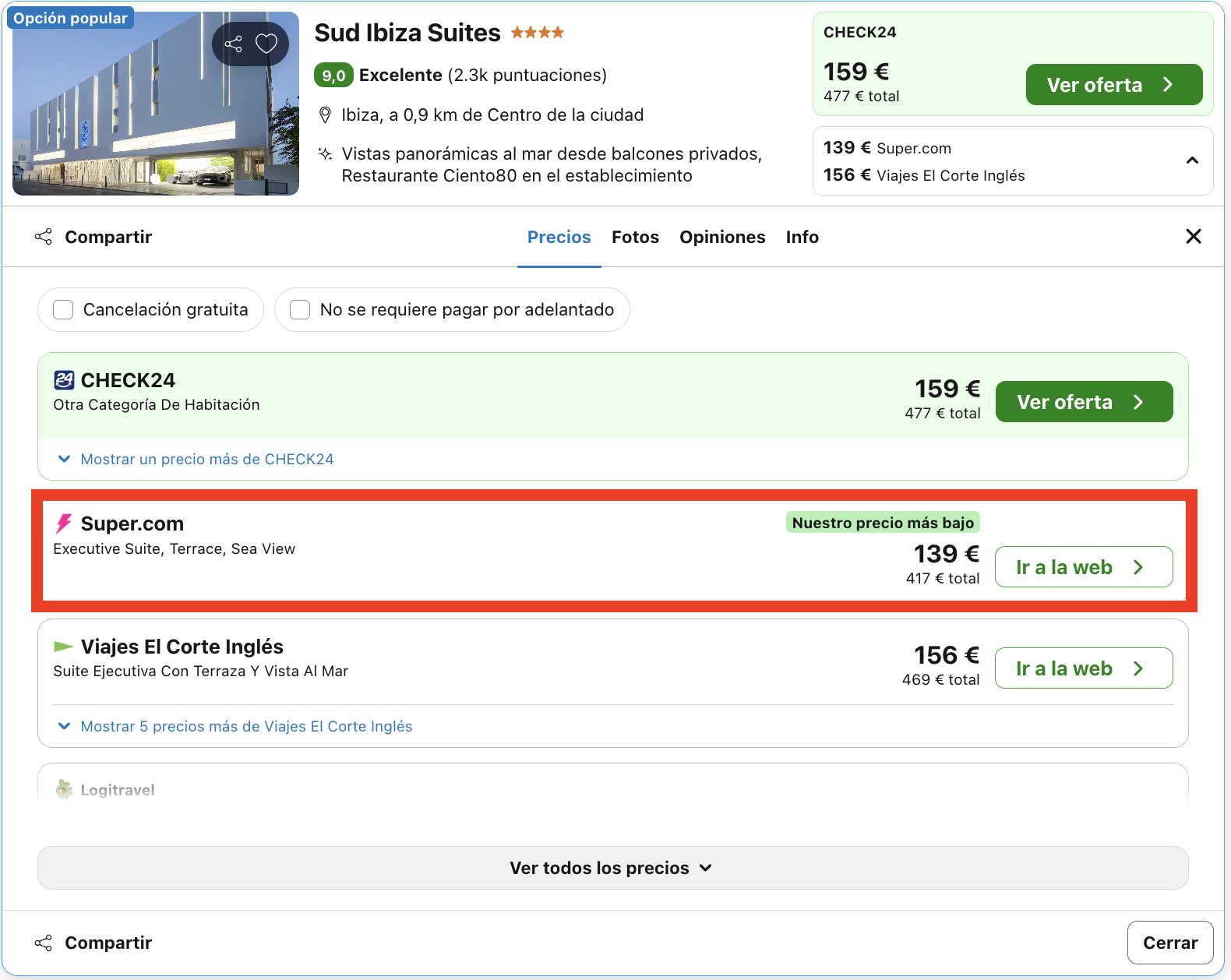The width and height of the screenshot is (1231, 980).
Task: Switch to the Fotos tab
Action: [x=635, y=237]
